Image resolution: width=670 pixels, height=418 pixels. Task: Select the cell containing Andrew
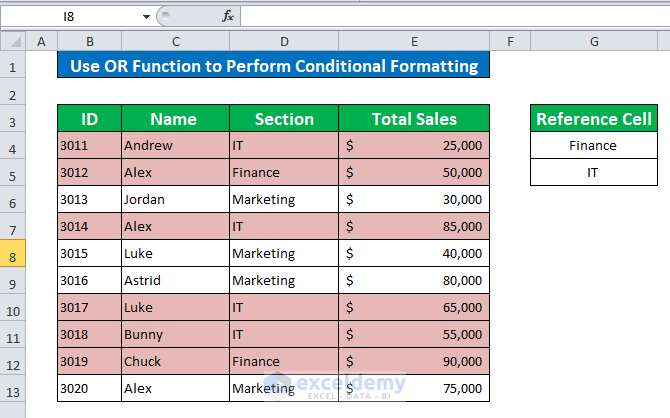pyautogui.click(x=175, y=146)
